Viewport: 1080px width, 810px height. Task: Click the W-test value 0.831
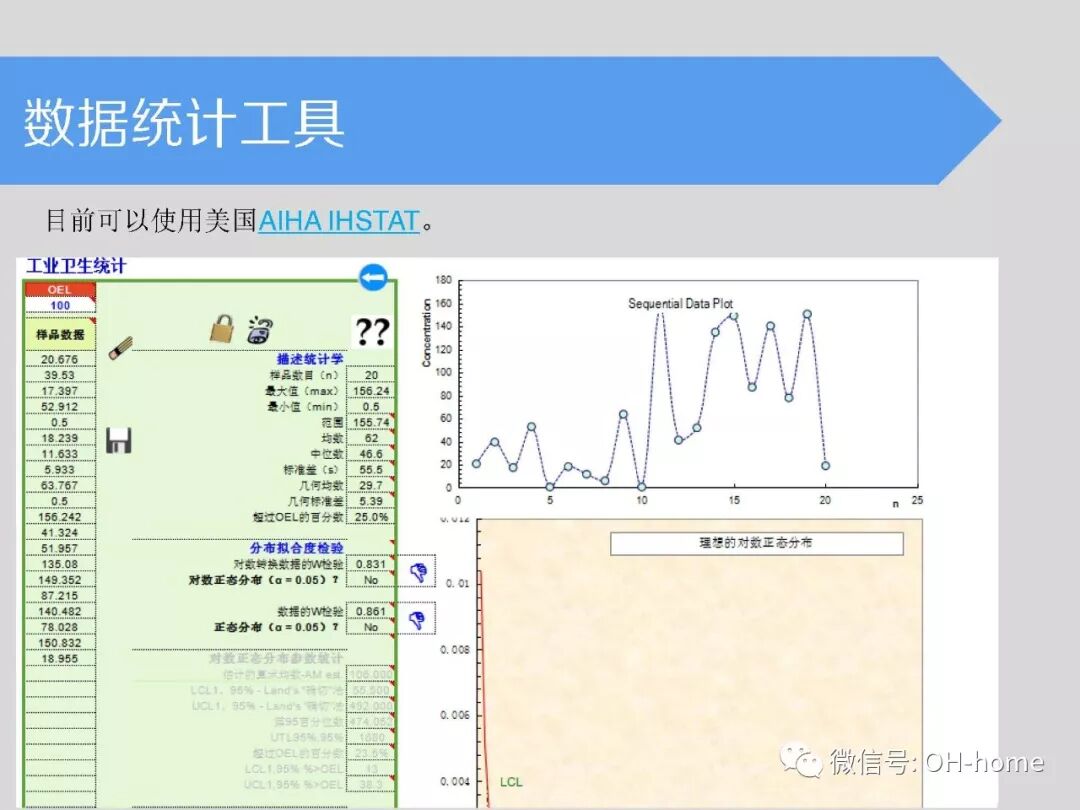pyautogui.click(x=371, y=564)
